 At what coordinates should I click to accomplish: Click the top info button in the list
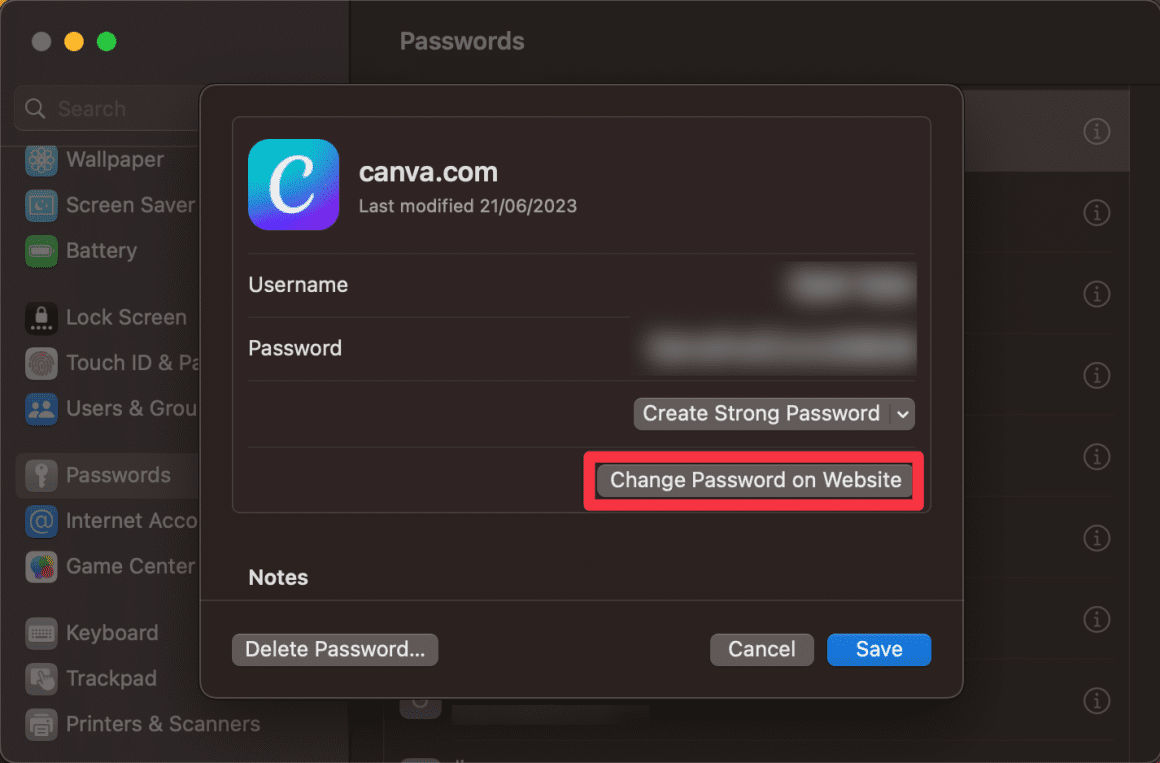[1096, 131]
